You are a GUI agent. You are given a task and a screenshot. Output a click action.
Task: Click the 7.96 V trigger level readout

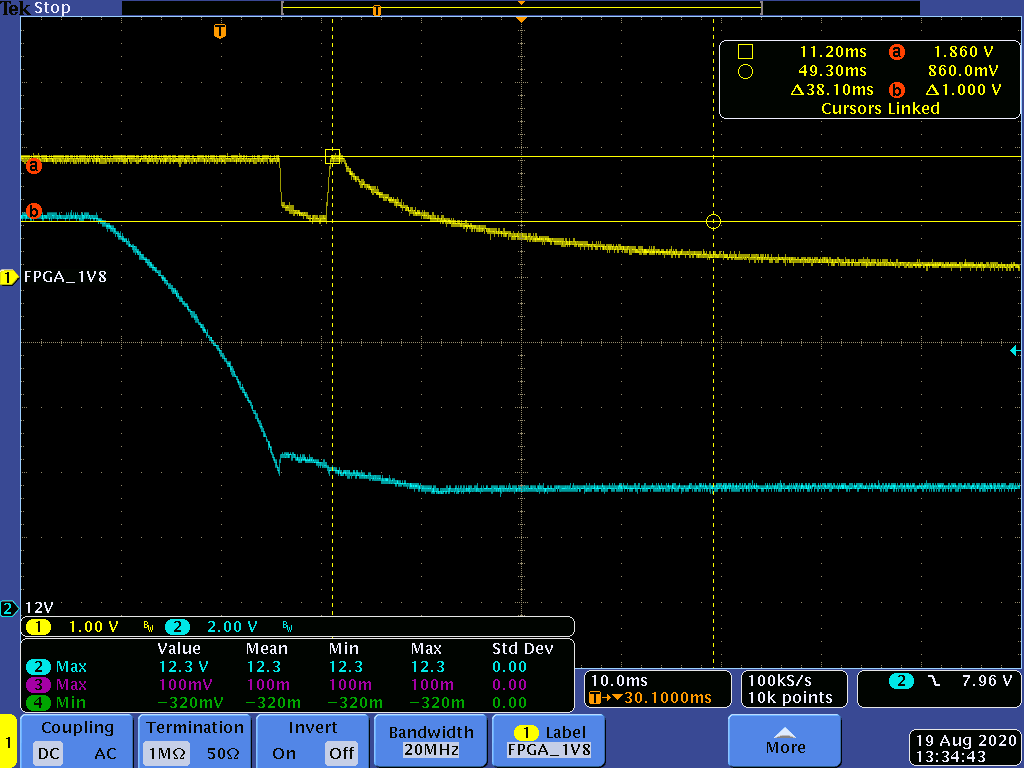[x=986, y=680]
